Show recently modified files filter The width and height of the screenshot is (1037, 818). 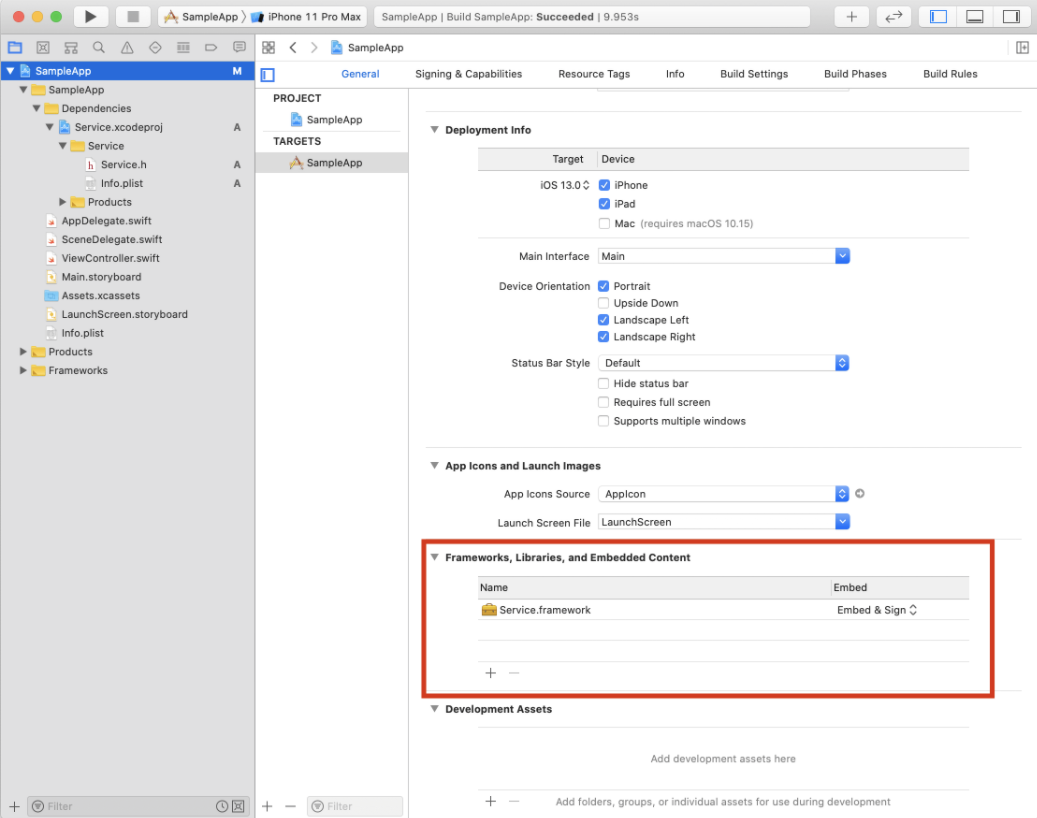tap(222, 806)
